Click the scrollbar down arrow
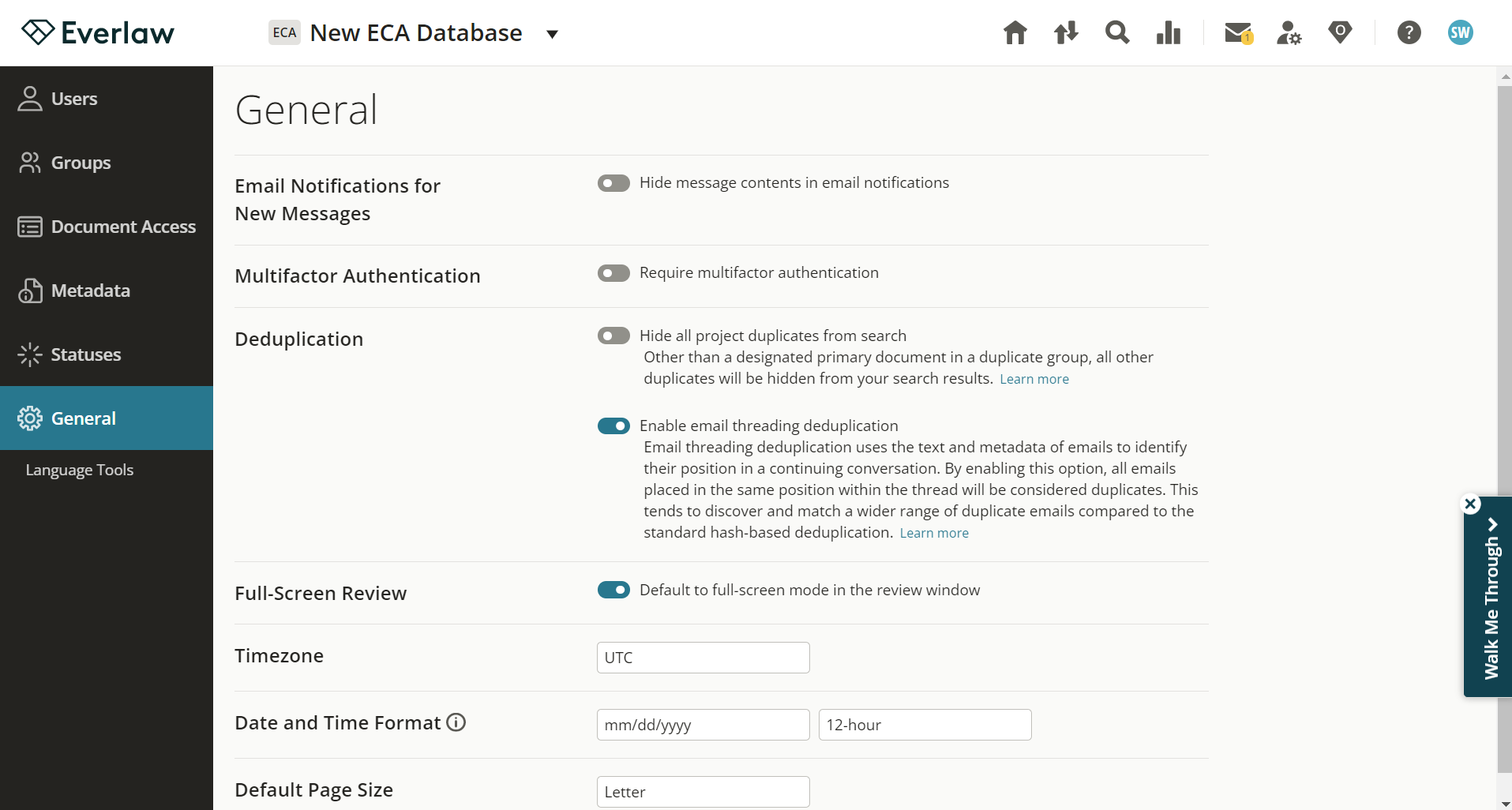The width and height of the screenshot is (1512, 810). 1505,803
